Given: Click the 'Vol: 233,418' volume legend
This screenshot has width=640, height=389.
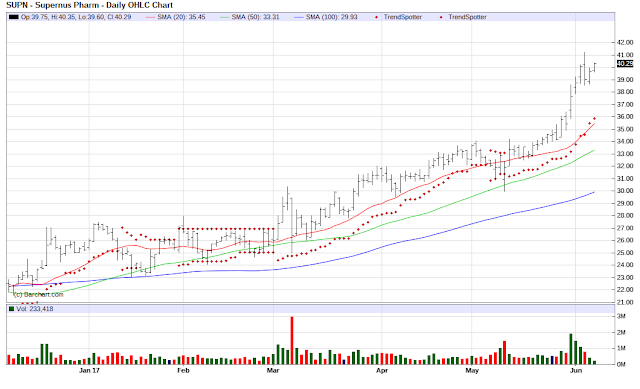Looking at the screenshot, I should pyautogui.click(x=35, y=309).
